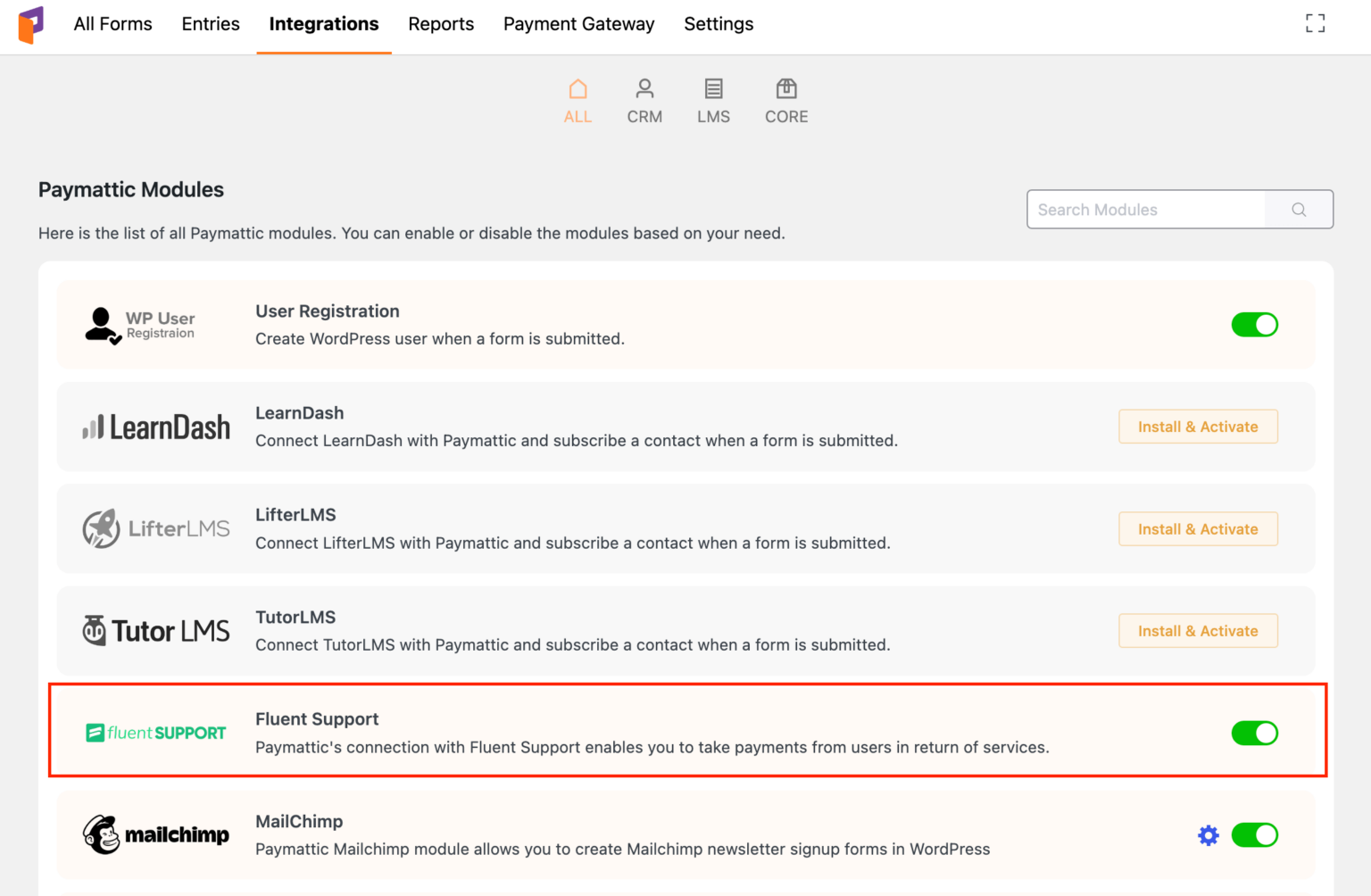Go to the Entries page

[x=211, y=24]
